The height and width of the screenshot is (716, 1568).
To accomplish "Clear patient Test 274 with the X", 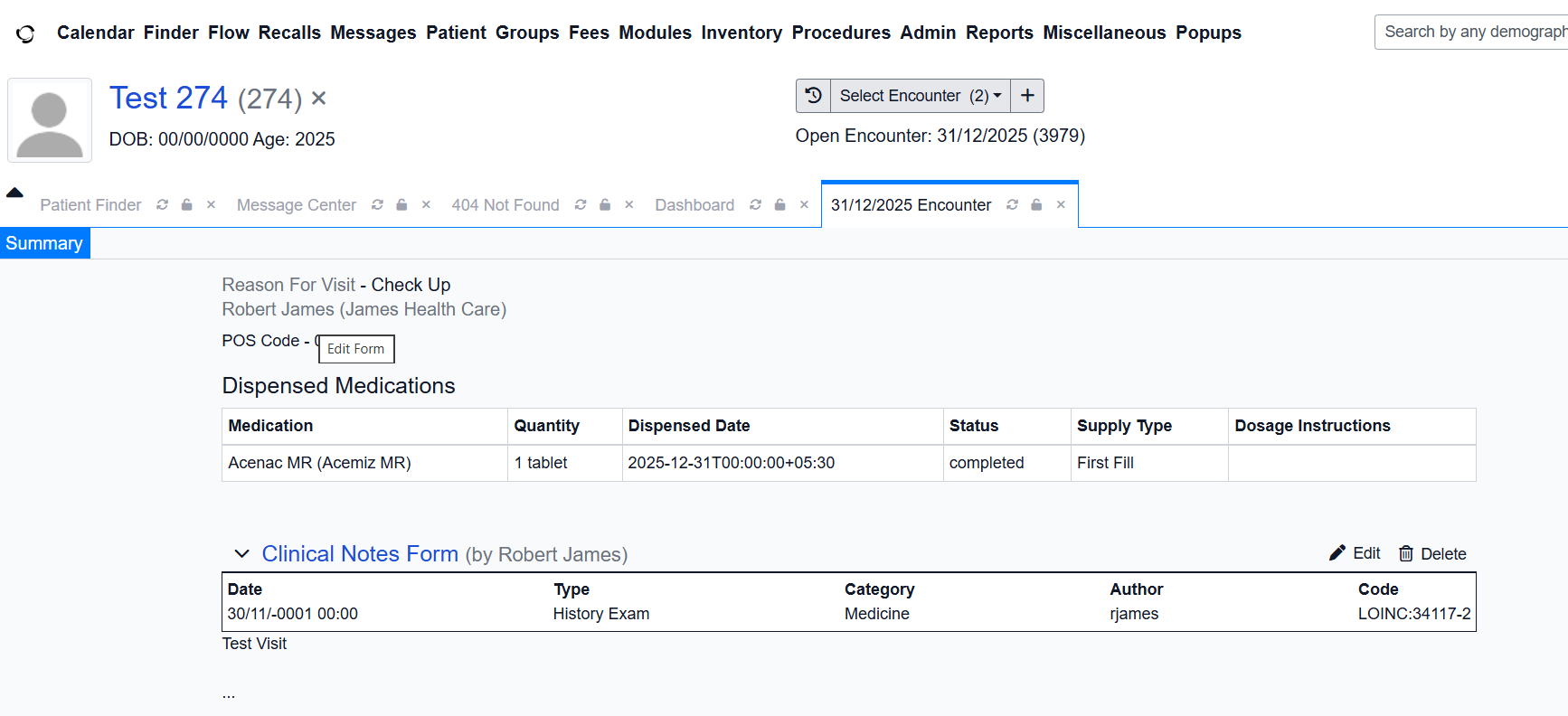I will coord(318,99).
